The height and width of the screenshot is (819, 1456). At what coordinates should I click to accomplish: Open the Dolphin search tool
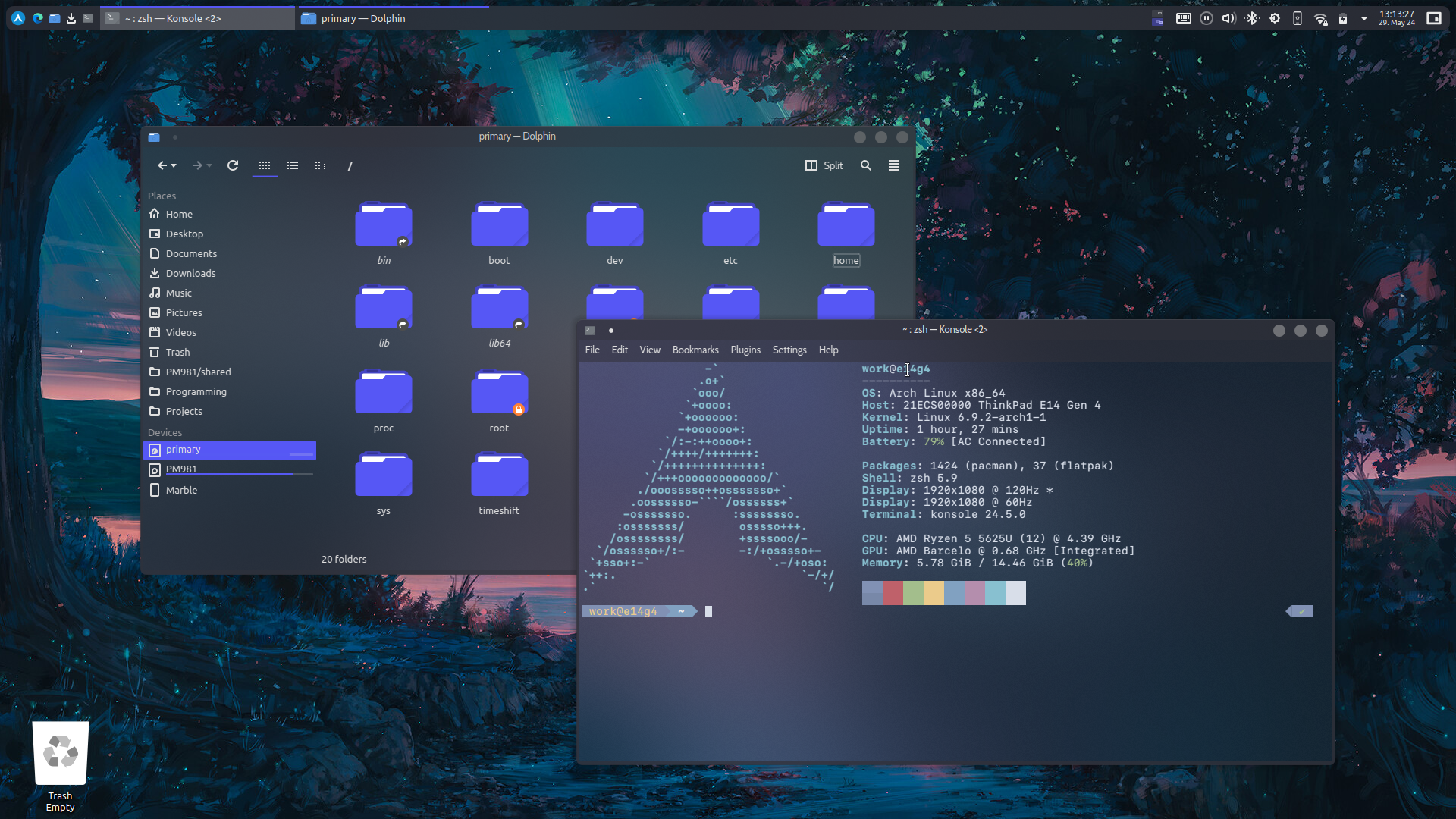866,165
